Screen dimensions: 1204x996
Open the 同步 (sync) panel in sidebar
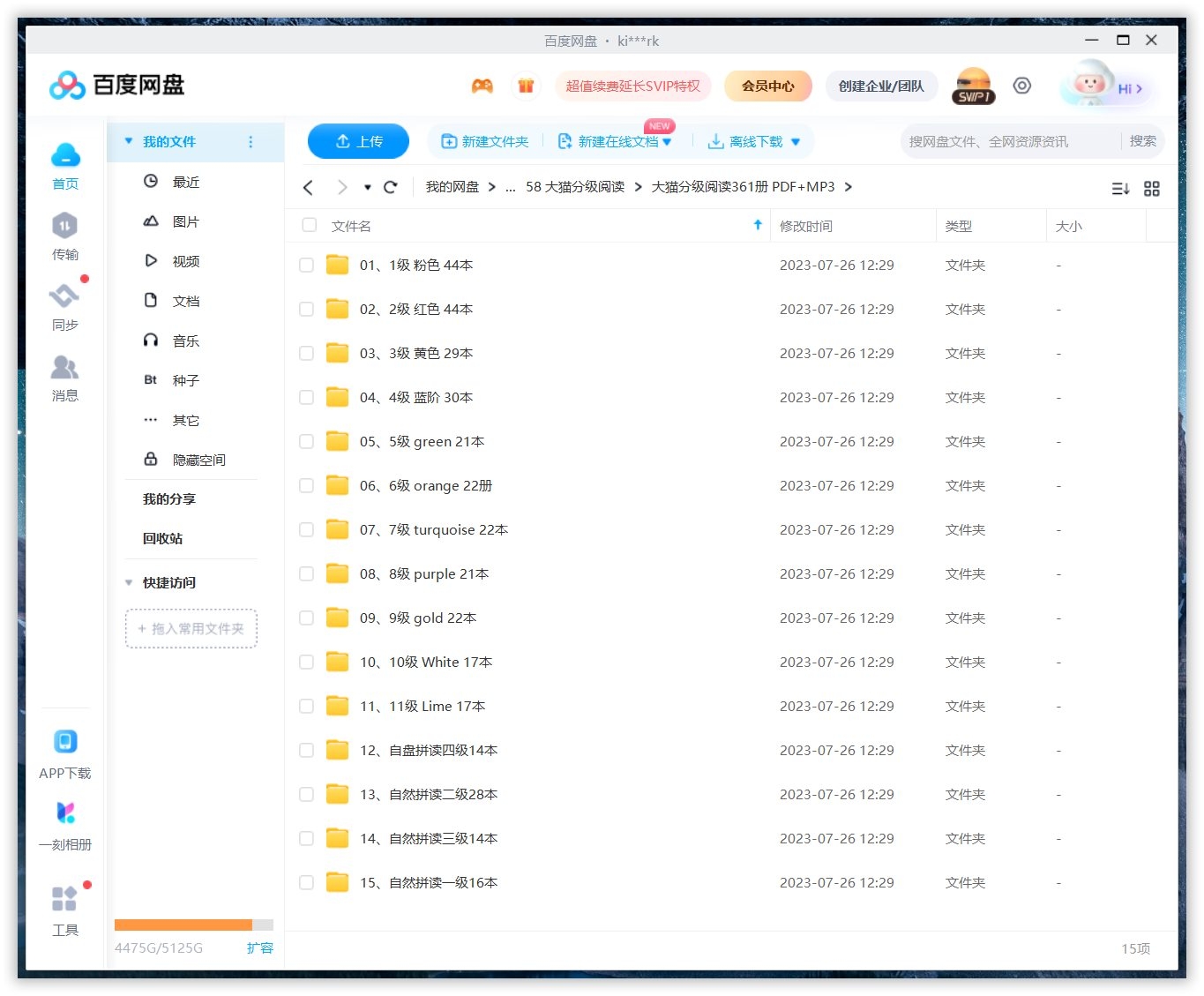pos(64,307)
